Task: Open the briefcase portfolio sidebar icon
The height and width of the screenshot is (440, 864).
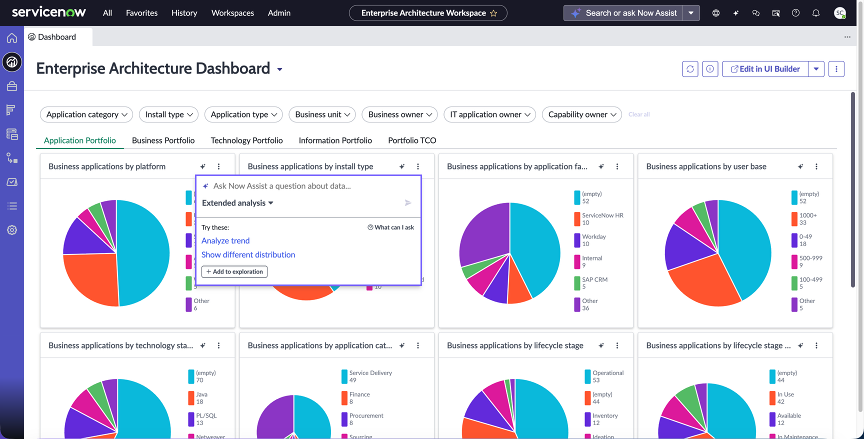Action: [x=12, y=86]
